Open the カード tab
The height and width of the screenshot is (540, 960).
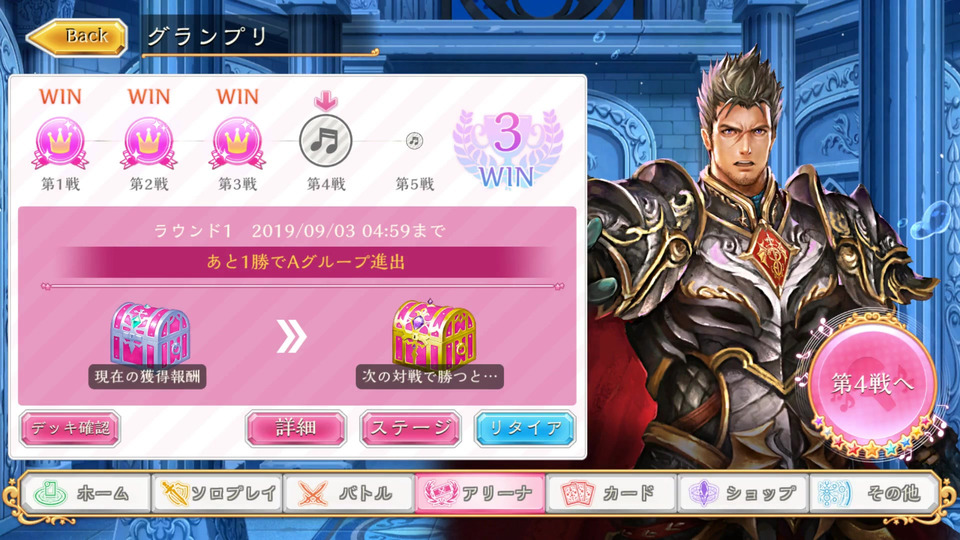(611, 493)
